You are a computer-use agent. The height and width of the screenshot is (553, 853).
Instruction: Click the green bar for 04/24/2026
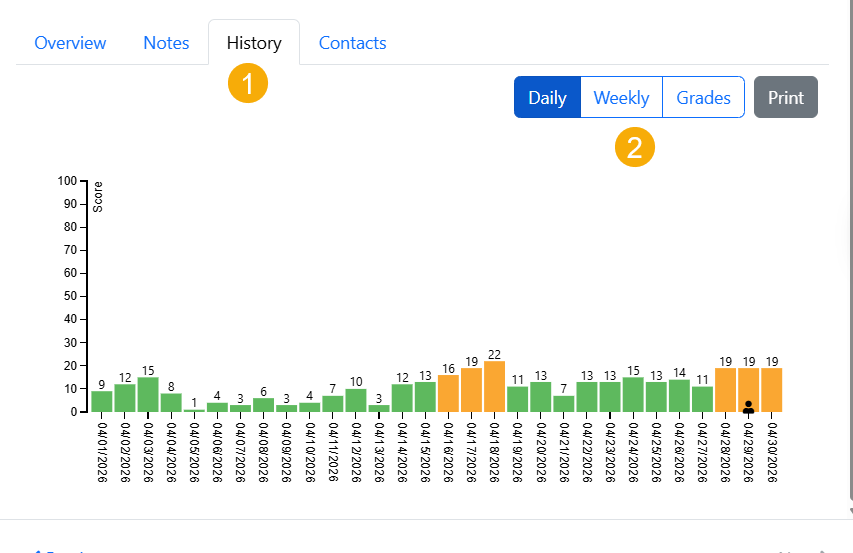(633, 395)
